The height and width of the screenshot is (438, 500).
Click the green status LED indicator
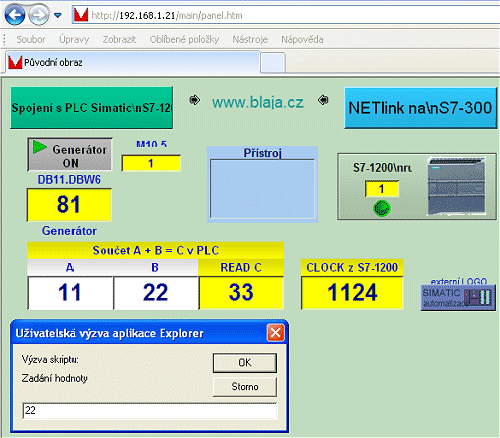pos(382,208)
